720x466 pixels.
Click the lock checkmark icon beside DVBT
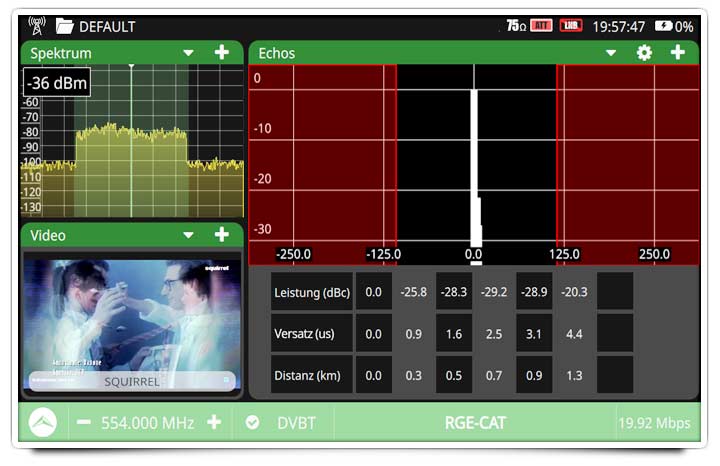pyautogui.click(x=252, y=422)
